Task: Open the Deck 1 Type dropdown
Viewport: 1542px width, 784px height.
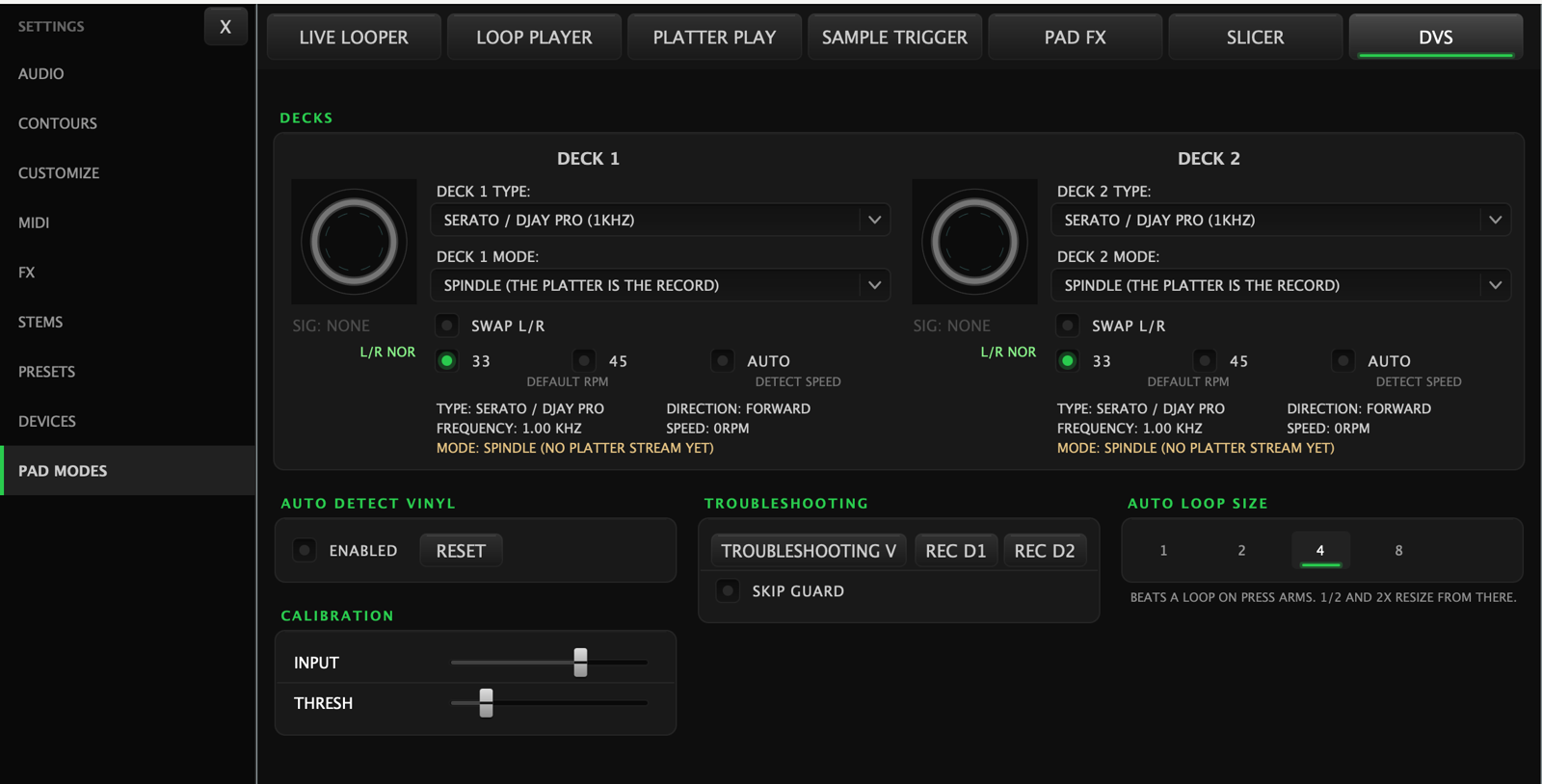Action: tap(660, 220)
